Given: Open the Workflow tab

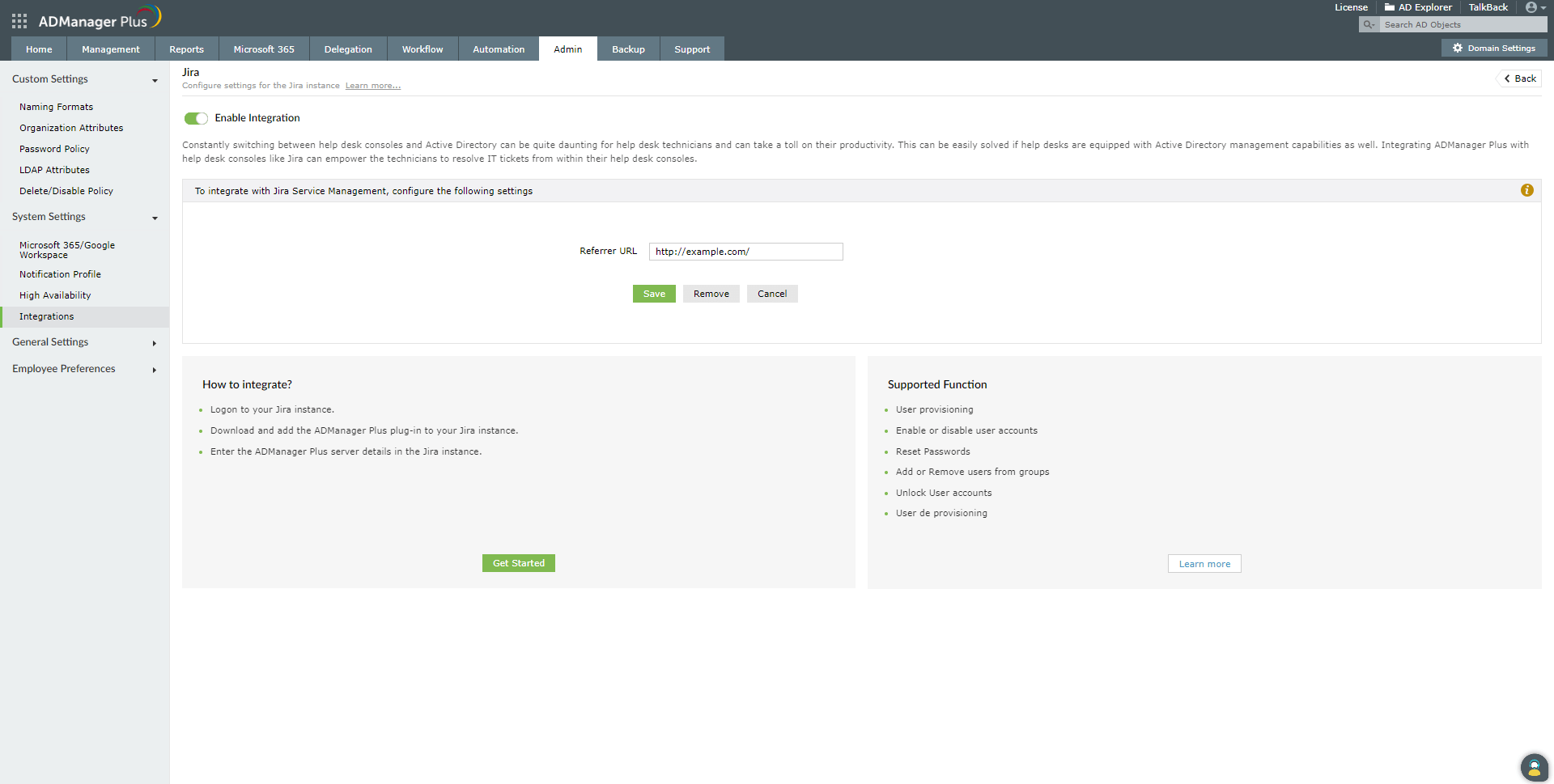Looking at the screenshot, I should click(x=422, y=49).
